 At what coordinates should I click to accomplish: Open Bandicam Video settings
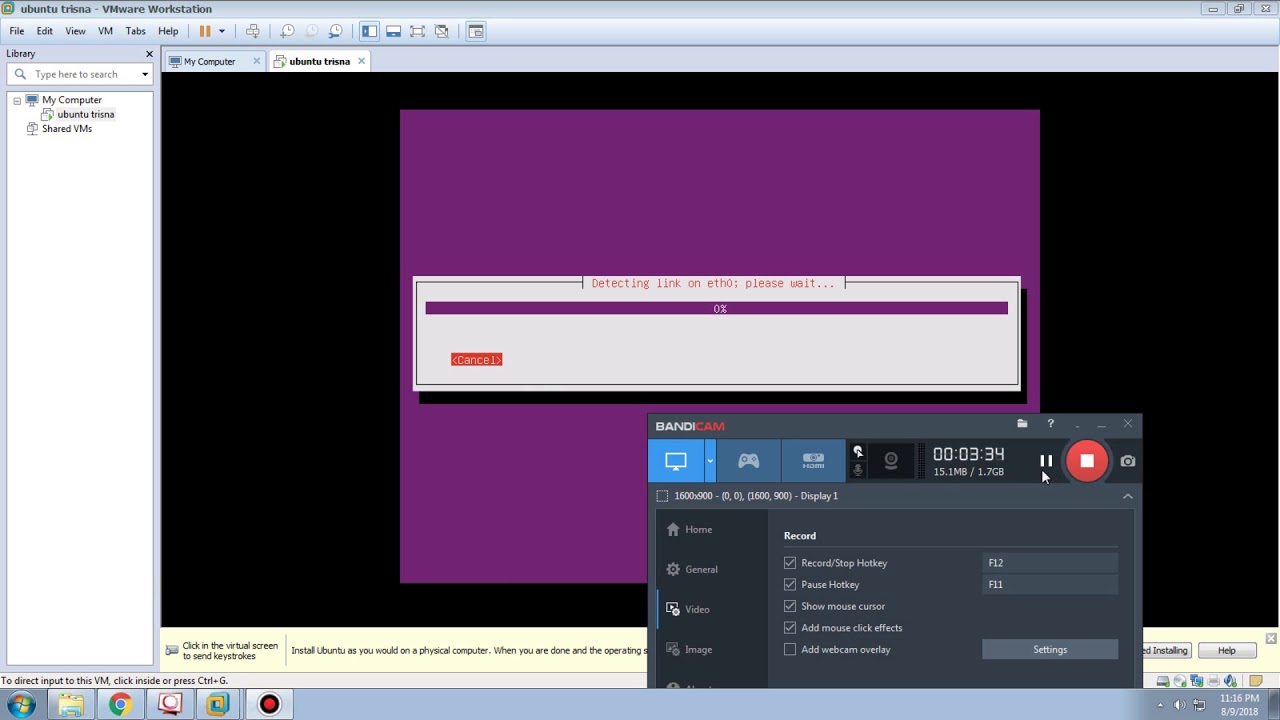point(697,609)
